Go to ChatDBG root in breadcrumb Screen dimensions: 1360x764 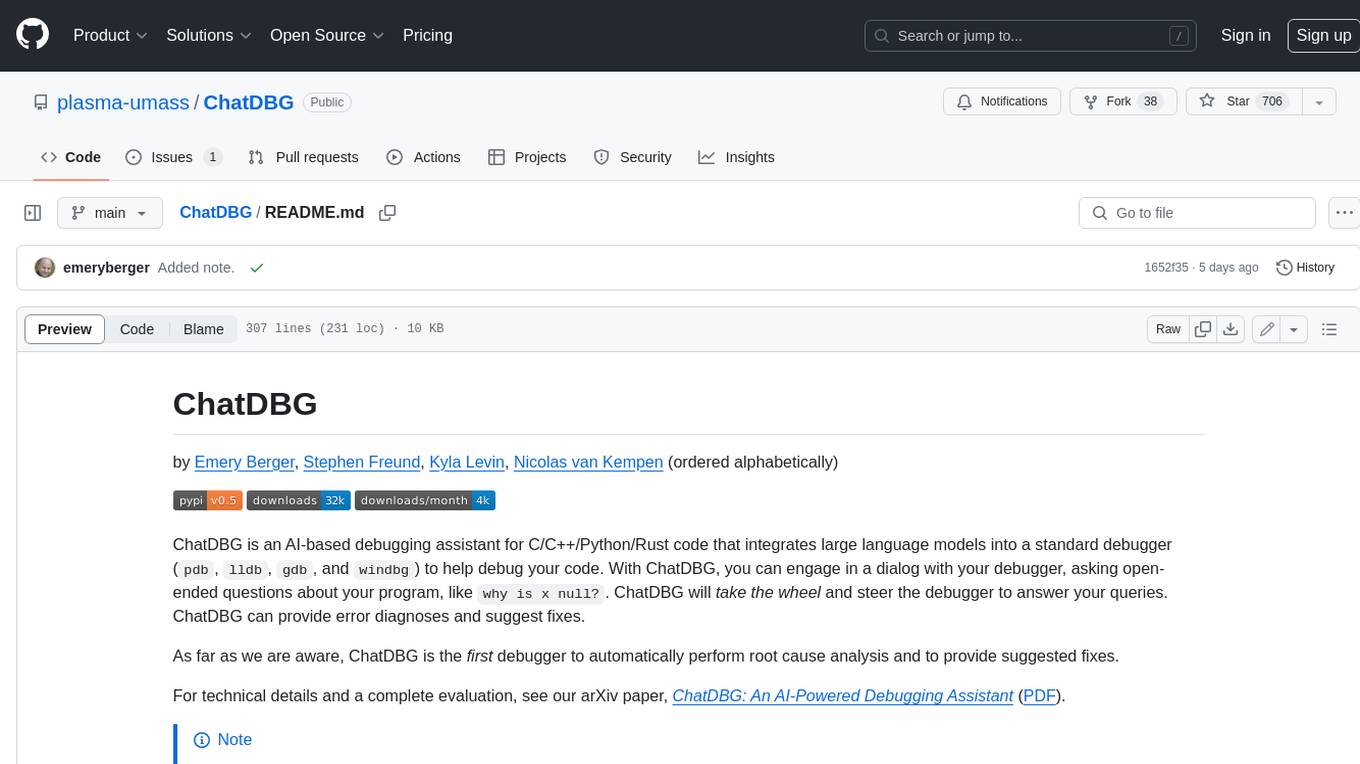click(215, 213)
